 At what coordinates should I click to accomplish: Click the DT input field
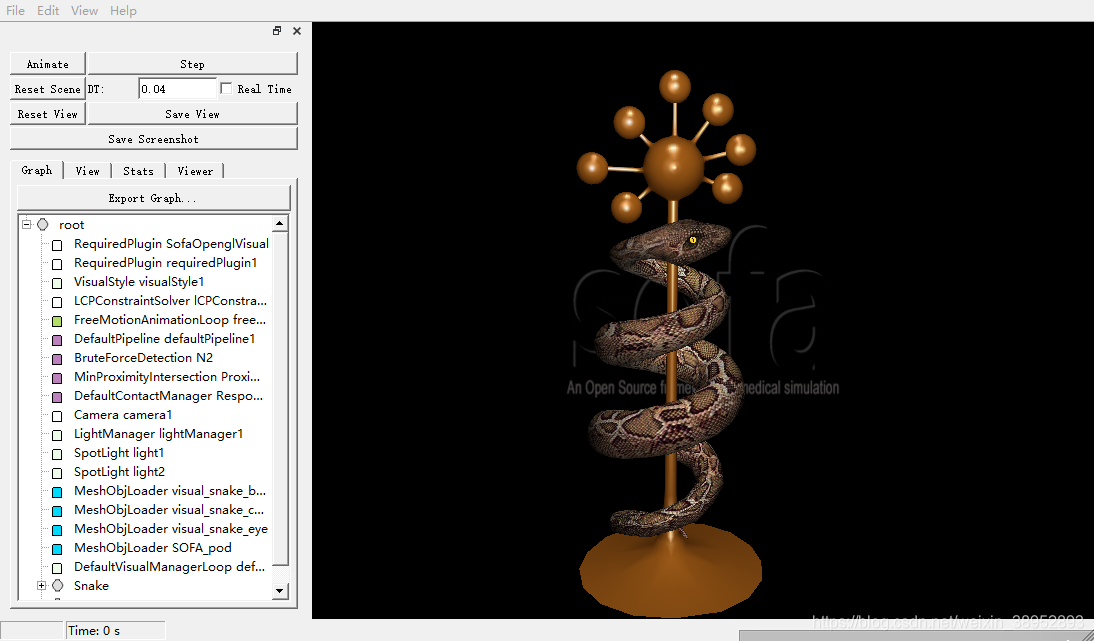tap(177, 89)
